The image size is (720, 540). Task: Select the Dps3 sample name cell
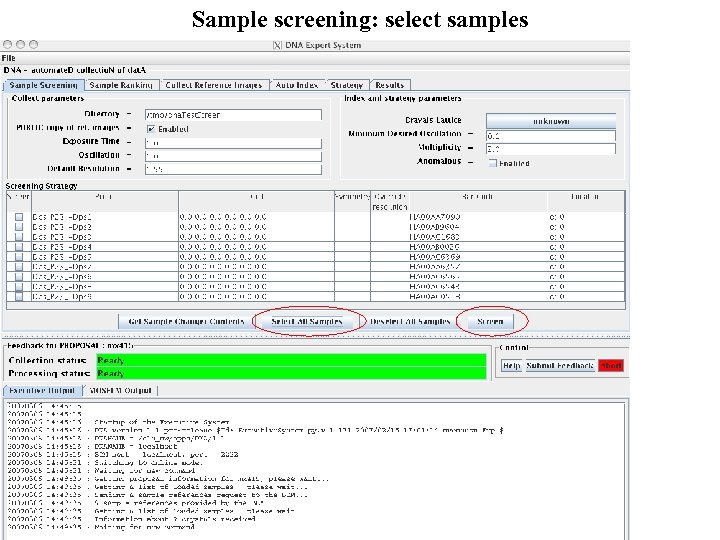click(105, 237)
